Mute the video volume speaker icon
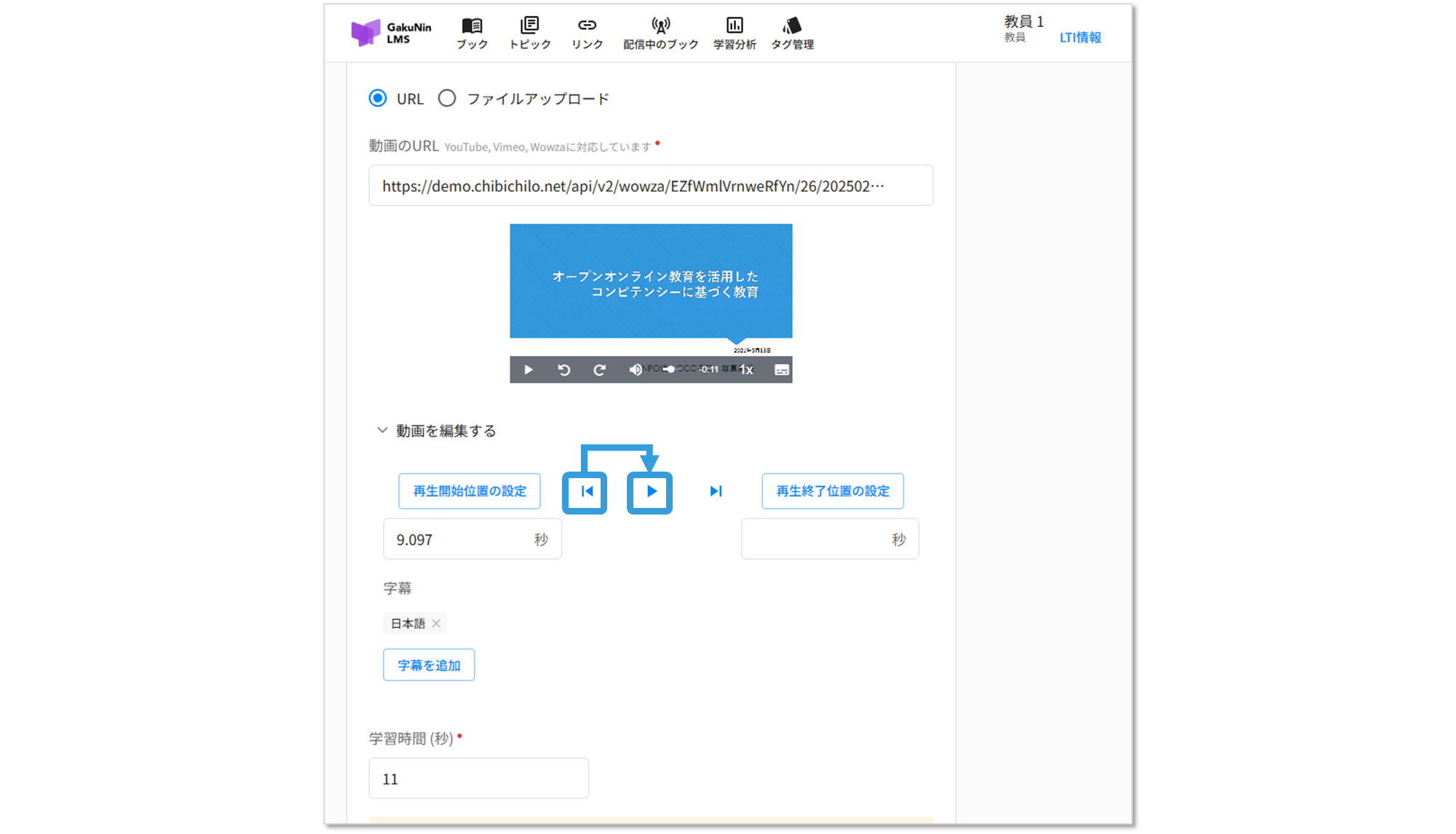Image resolution: width=1456 pixels, height=834 pixels. (636, 370)
